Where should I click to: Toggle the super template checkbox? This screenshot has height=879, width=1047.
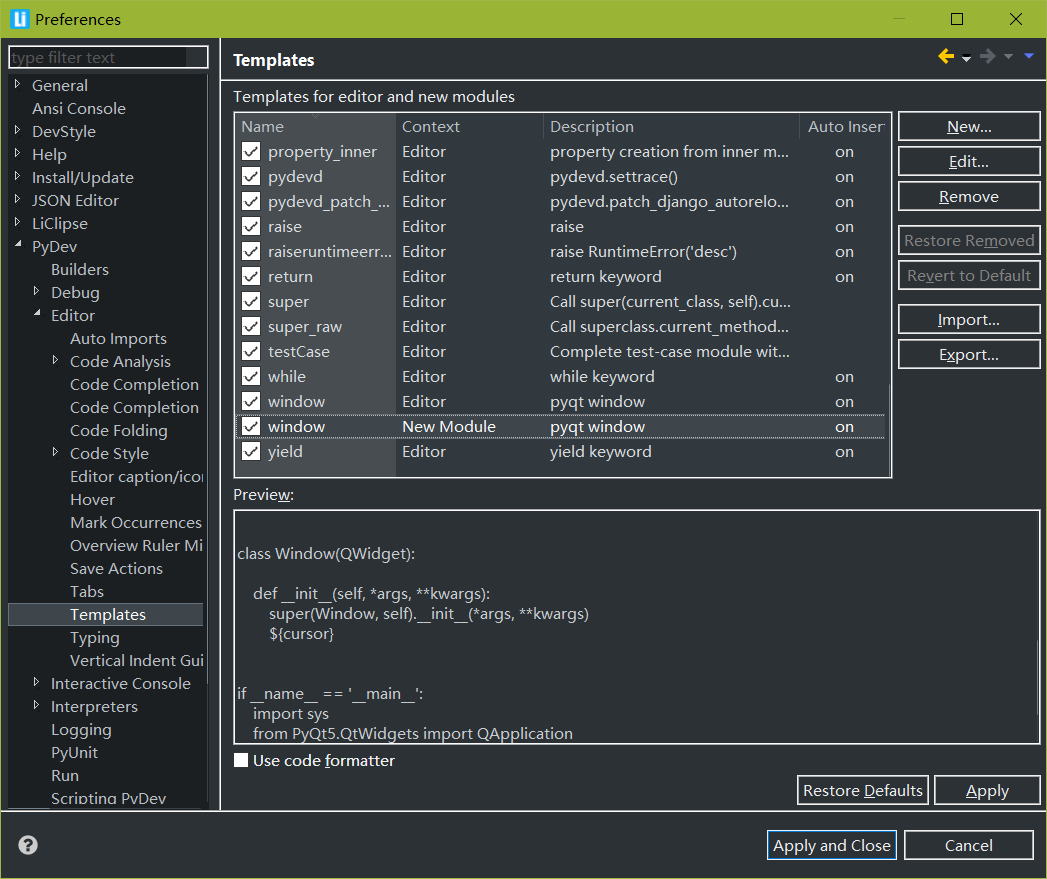click(251, 302)
